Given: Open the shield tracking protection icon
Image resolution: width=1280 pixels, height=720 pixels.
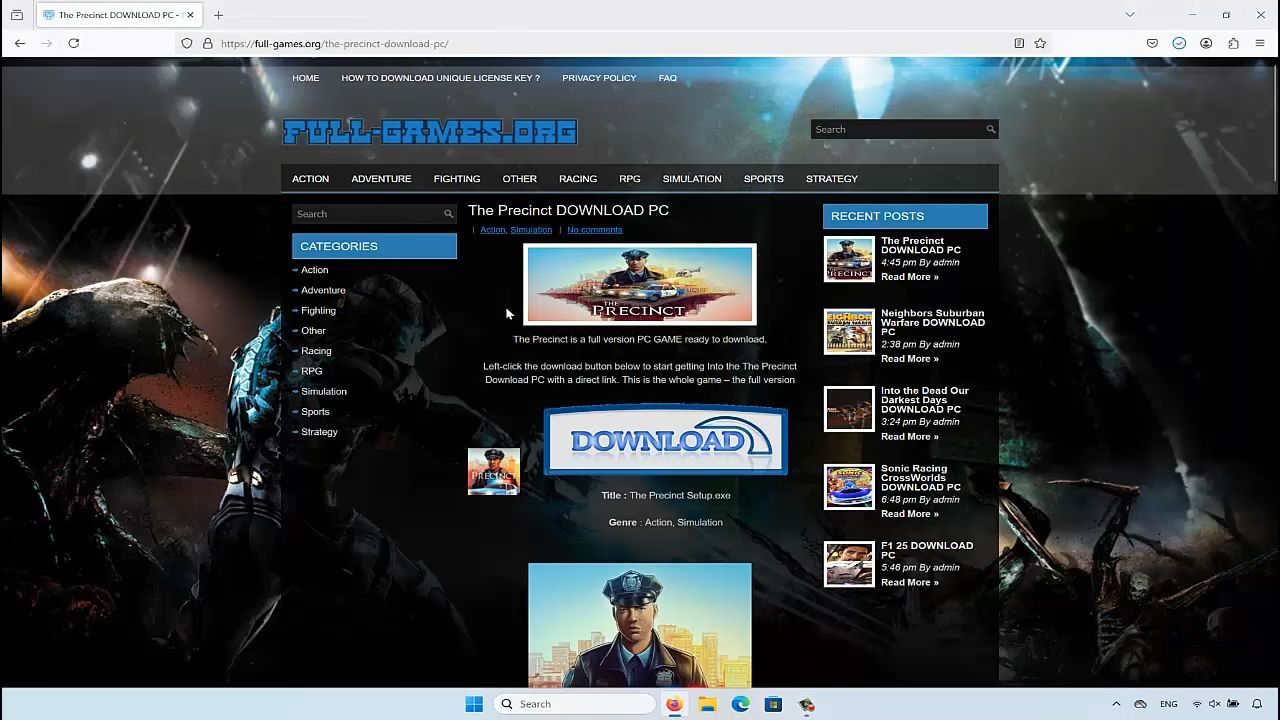Looking at the screenshot, I should point(187,43).
